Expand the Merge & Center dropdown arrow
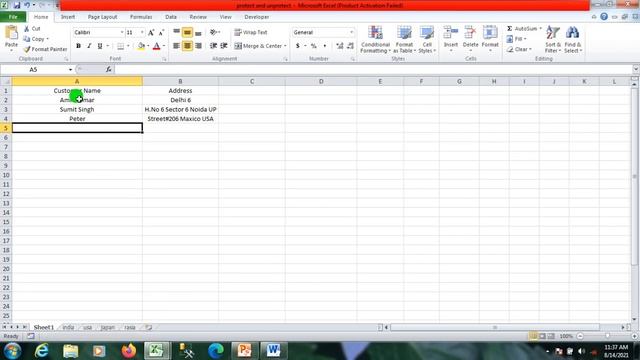The image size is (640, 360). [285, 46]
